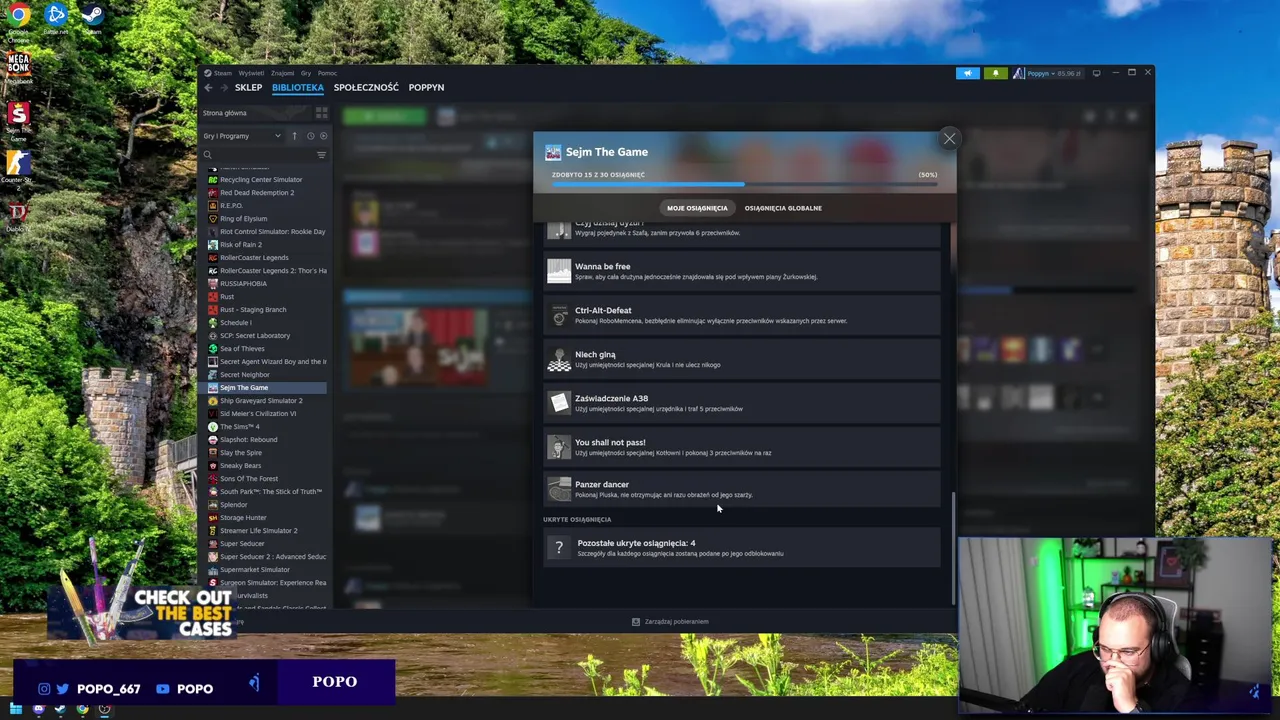
Task: Go back using the navigation arrow
Action: (x=208, y=88)
